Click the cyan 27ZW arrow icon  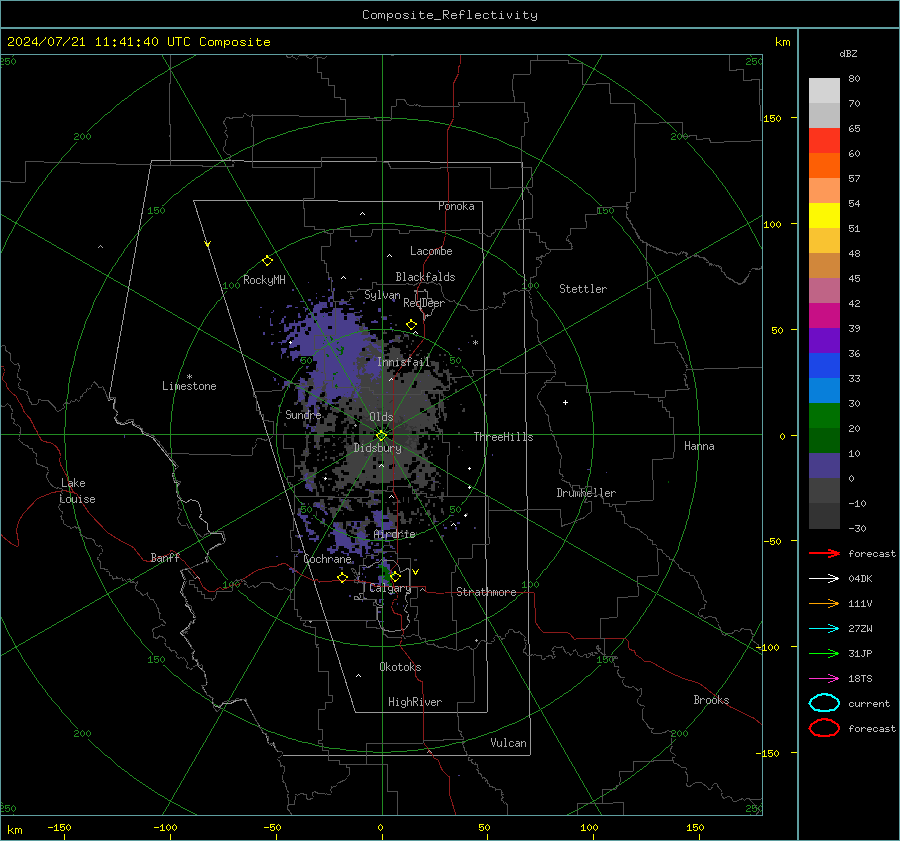tap(824, 629)
